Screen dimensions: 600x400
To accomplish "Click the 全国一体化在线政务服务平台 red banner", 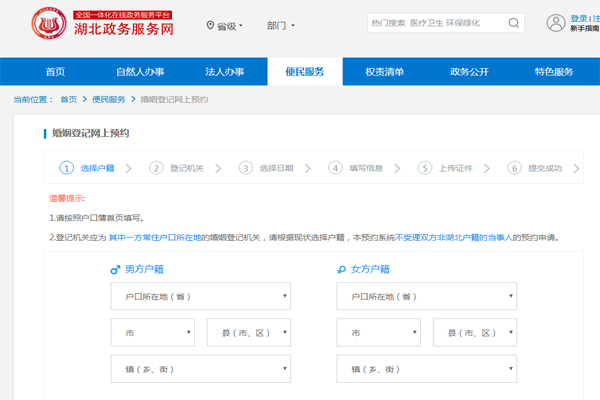I will [x=122, y=15].
